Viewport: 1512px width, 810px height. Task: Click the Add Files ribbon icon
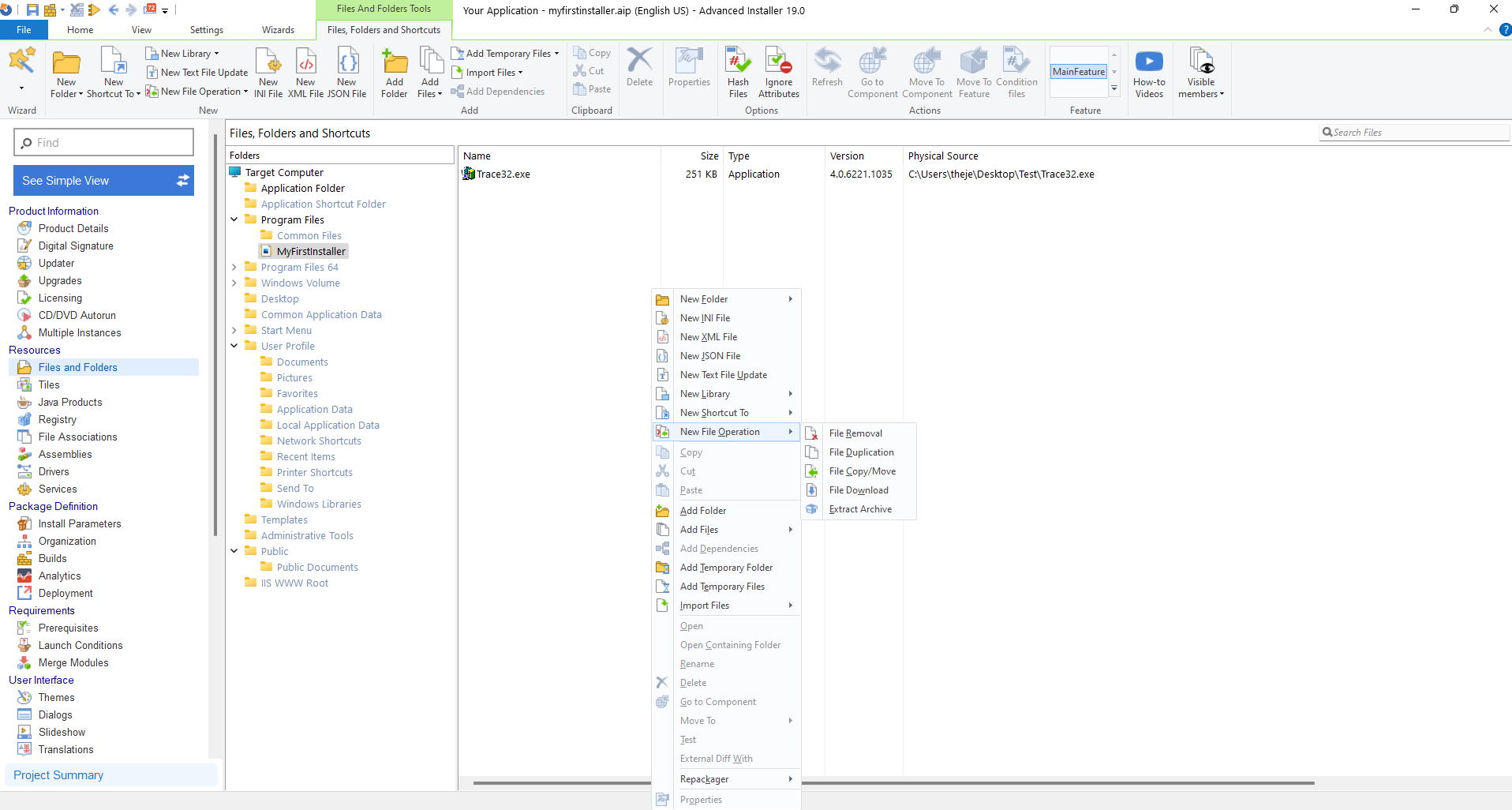pyautogui.click(x=430, y=72)
